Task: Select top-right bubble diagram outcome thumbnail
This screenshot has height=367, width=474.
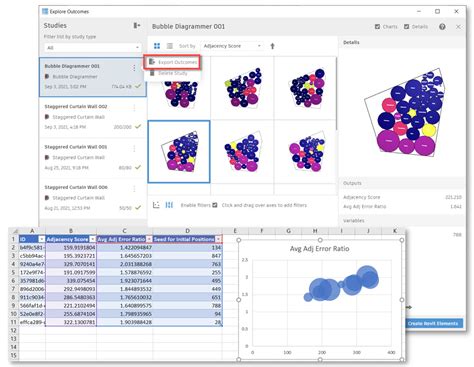Action: (x=305, y=88)
